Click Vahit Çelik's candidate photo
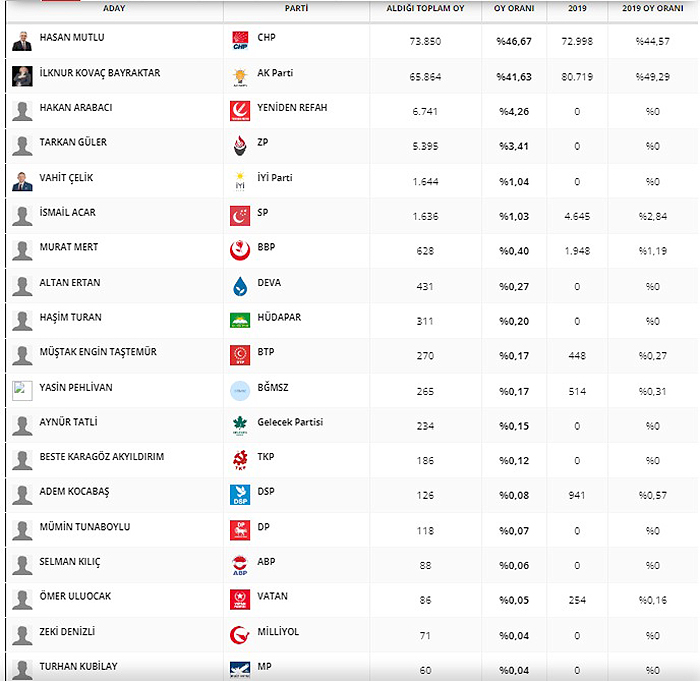700x681 pixels. (22, 181)
